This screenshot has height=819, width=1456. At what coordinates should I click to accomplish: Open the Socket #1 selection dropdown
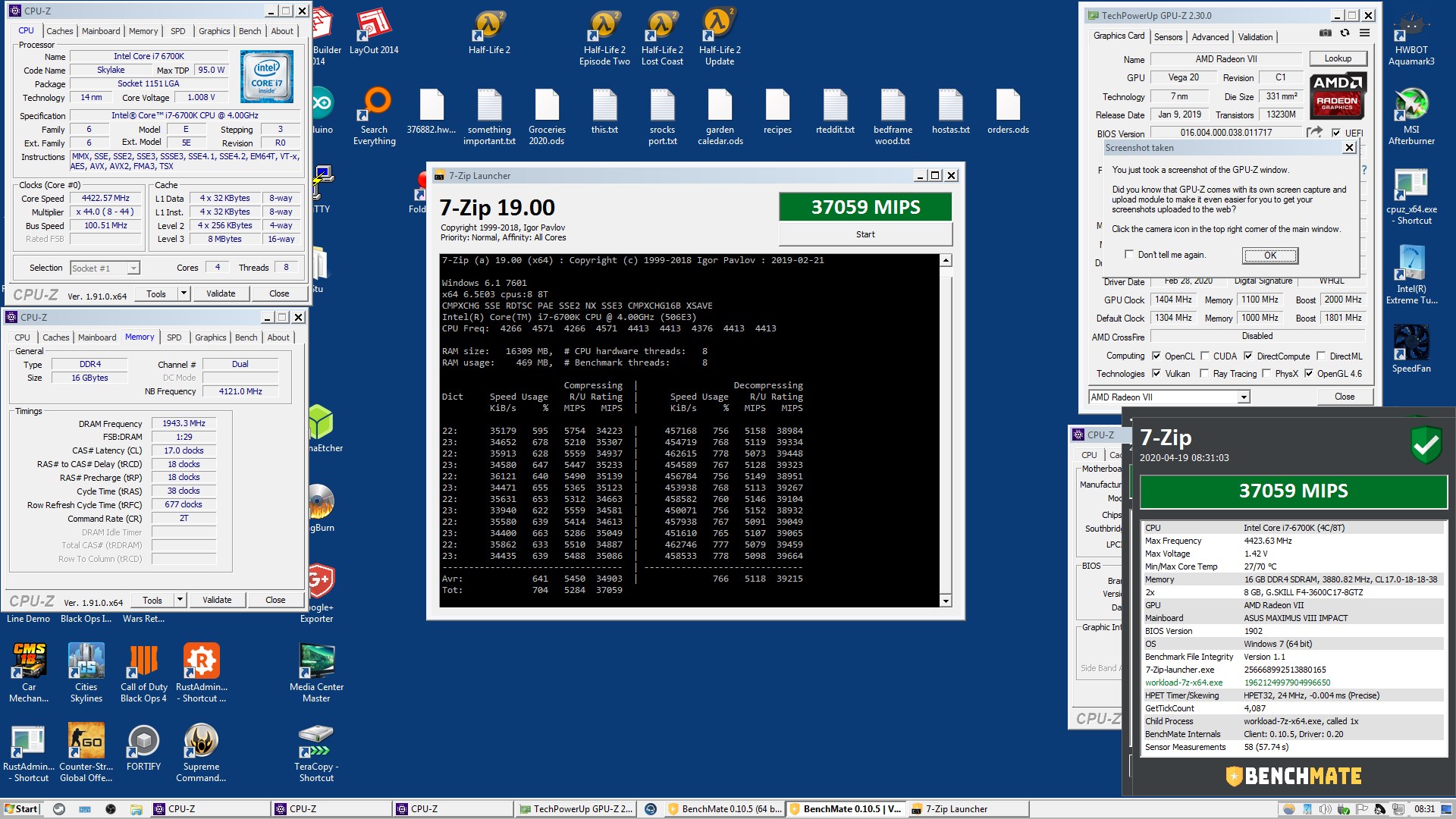pyautogui.click(x=105, y=268)
